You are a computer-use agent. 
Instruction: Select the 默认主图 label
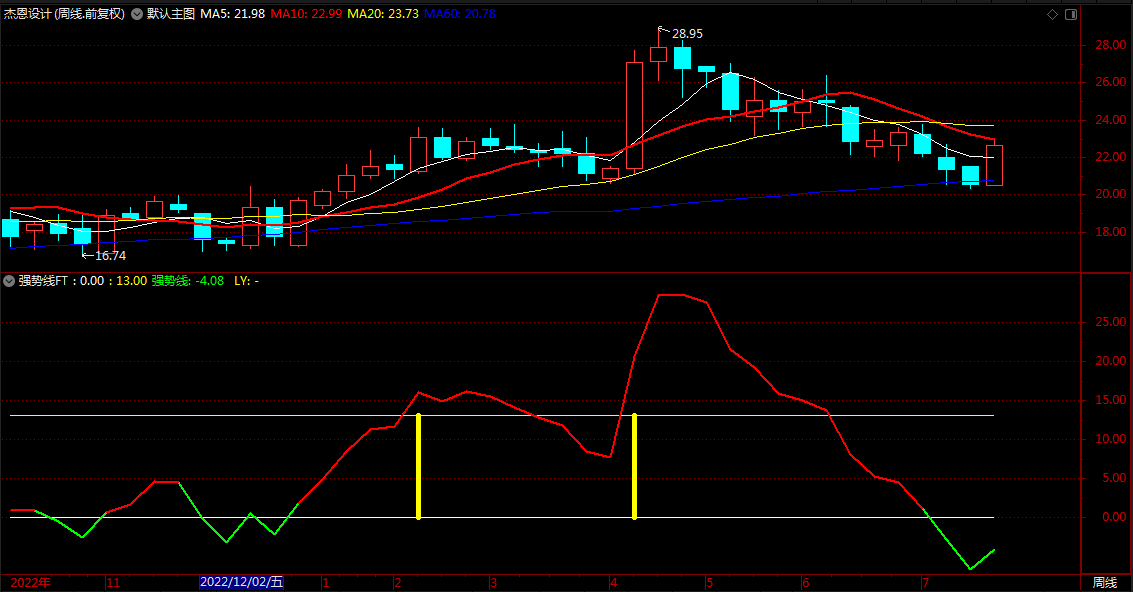point(171,14)
